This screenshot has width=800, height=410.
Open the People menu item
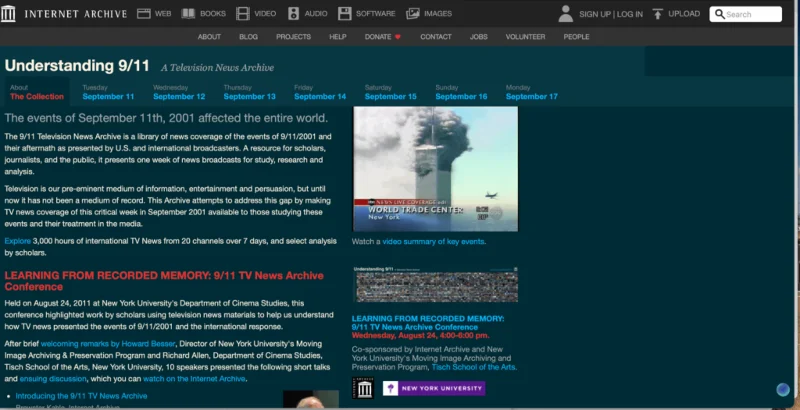577,37
